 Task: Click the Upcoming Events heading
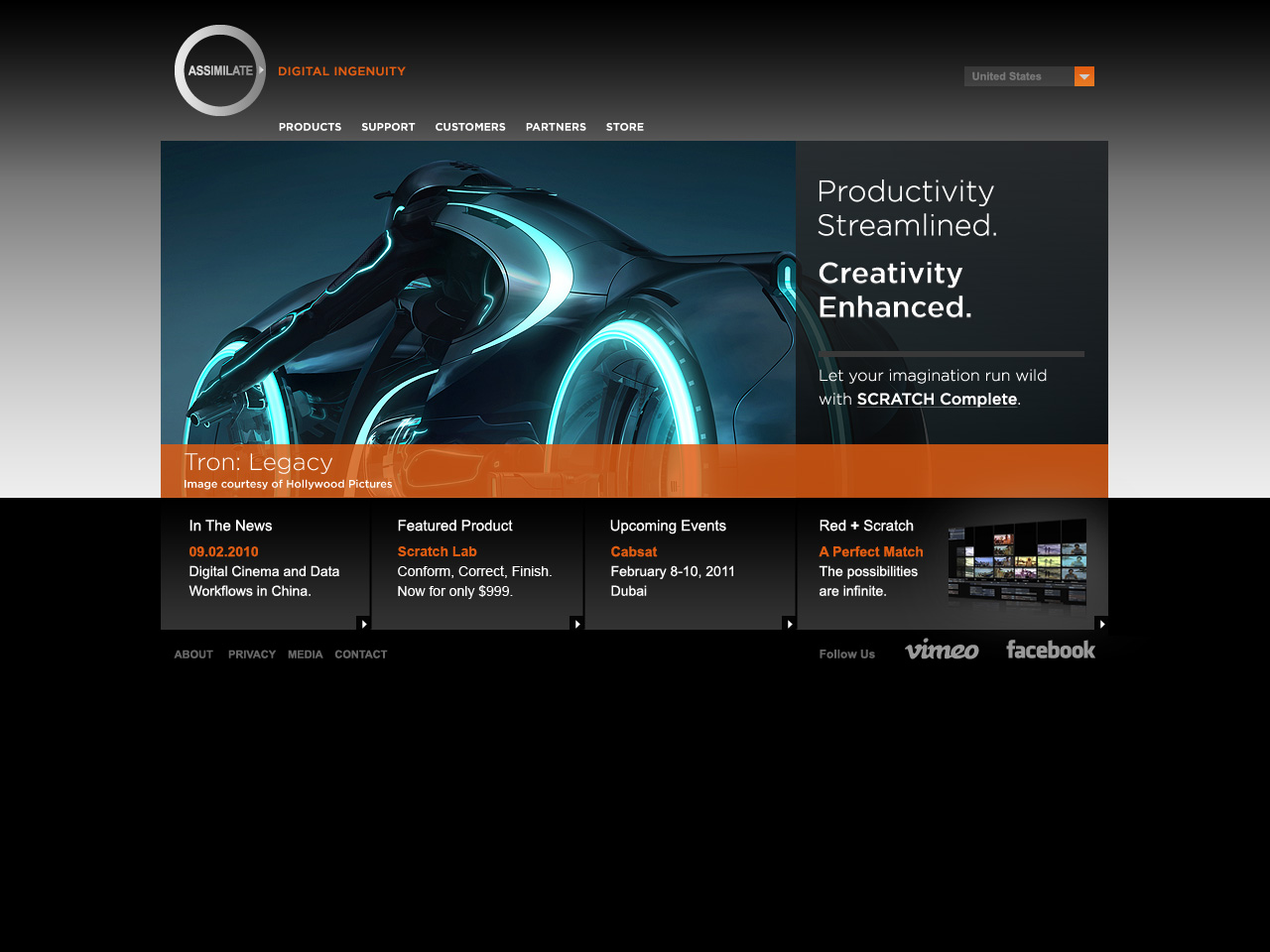click(668, 526)
